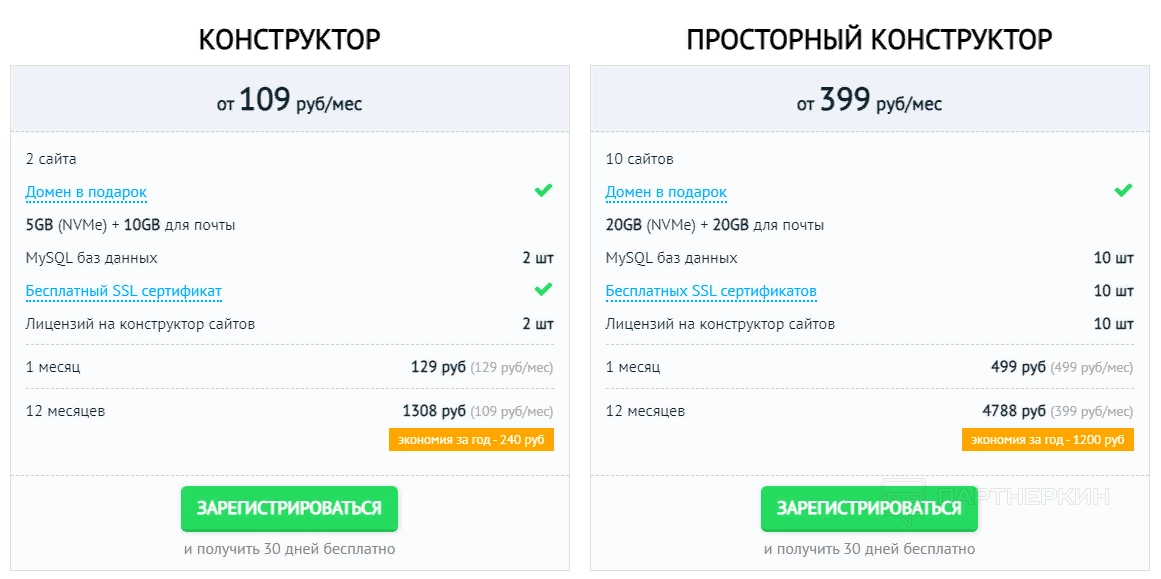Image resolution: width=1161 pixels, height=579 pixels.
Task: Click the orange 'экономия за год - 240 руб' badge
Action: click(471, 439)
